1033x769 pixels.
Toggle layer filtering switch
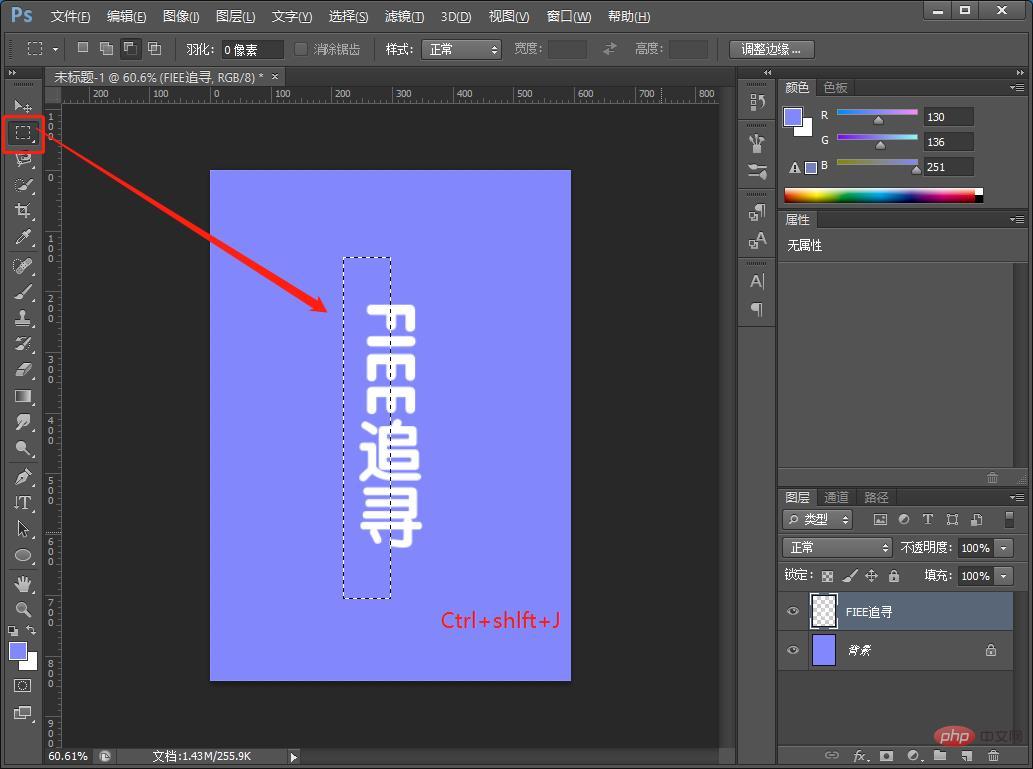click(x=1009, y=519)
